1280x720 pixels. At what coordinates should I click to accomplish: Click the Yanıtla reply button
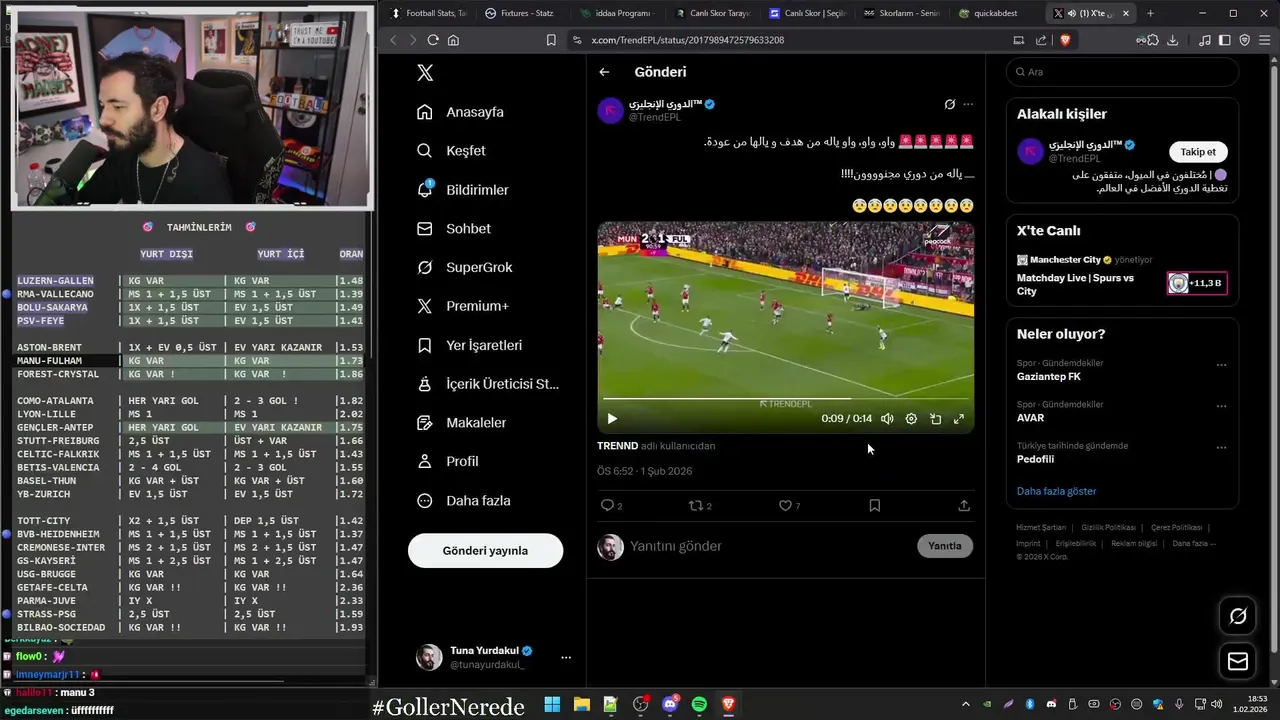(945, 546)
